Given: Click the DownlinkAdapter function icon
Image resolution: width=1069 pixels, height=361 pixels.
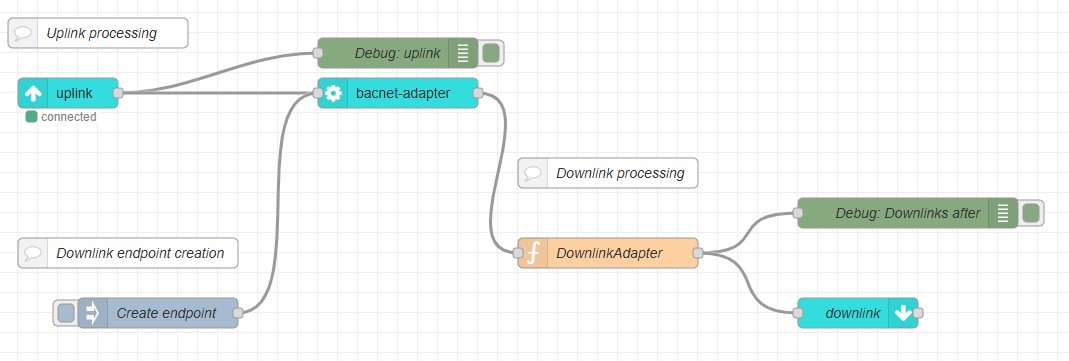Looking at the screenshot, I should (533, 253).
